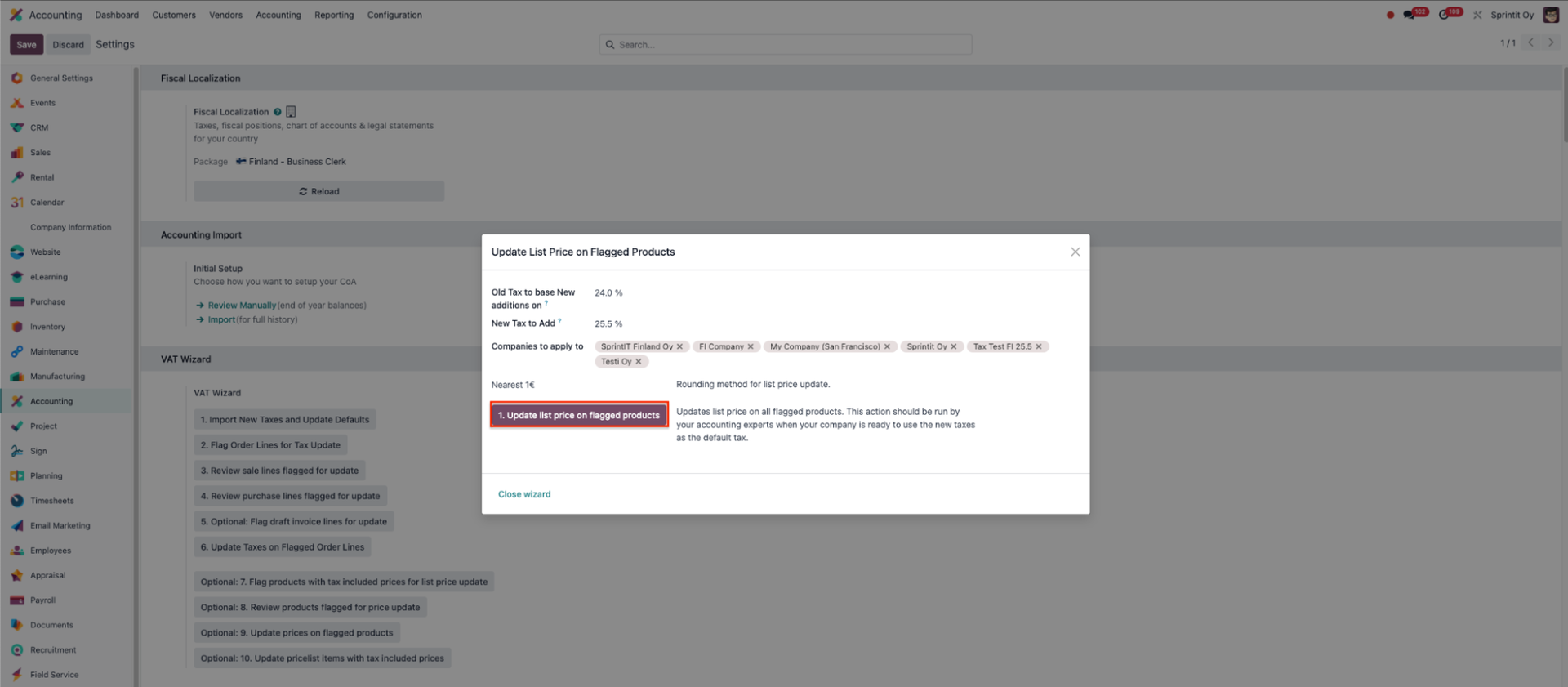Screen dimensions: 1568x687
Task: Open the Calendar settings icon
Action: tap(17, 203)
